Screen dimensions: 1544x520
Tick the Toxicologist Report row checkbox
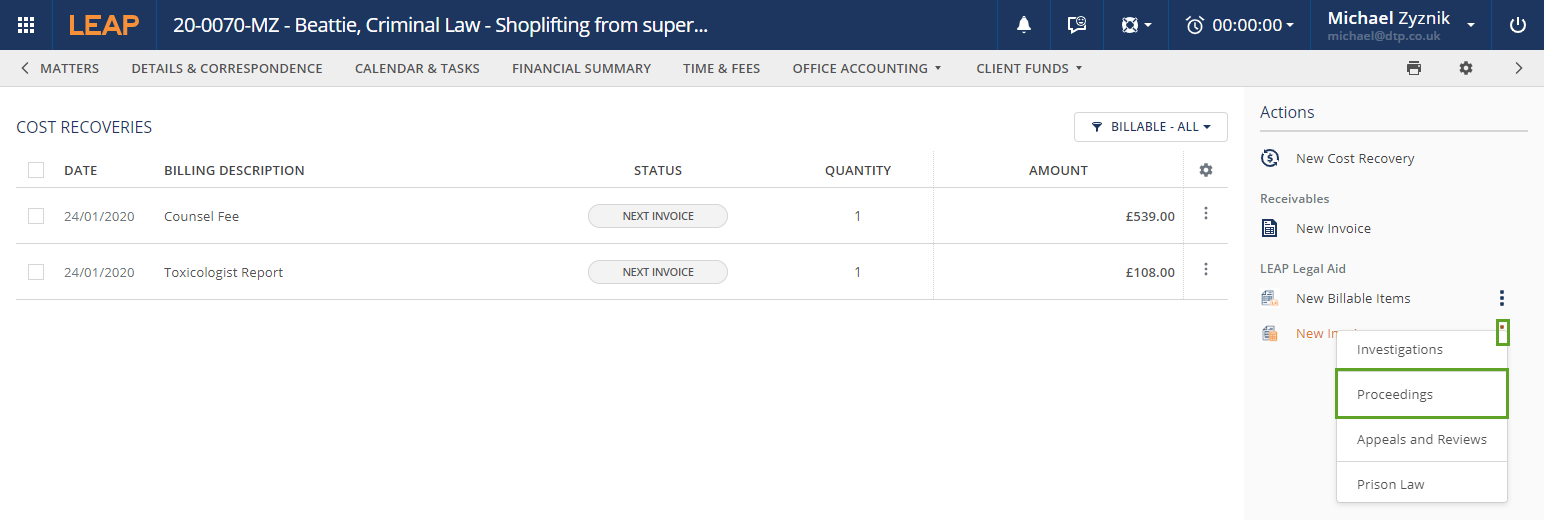tap(36, 272)
